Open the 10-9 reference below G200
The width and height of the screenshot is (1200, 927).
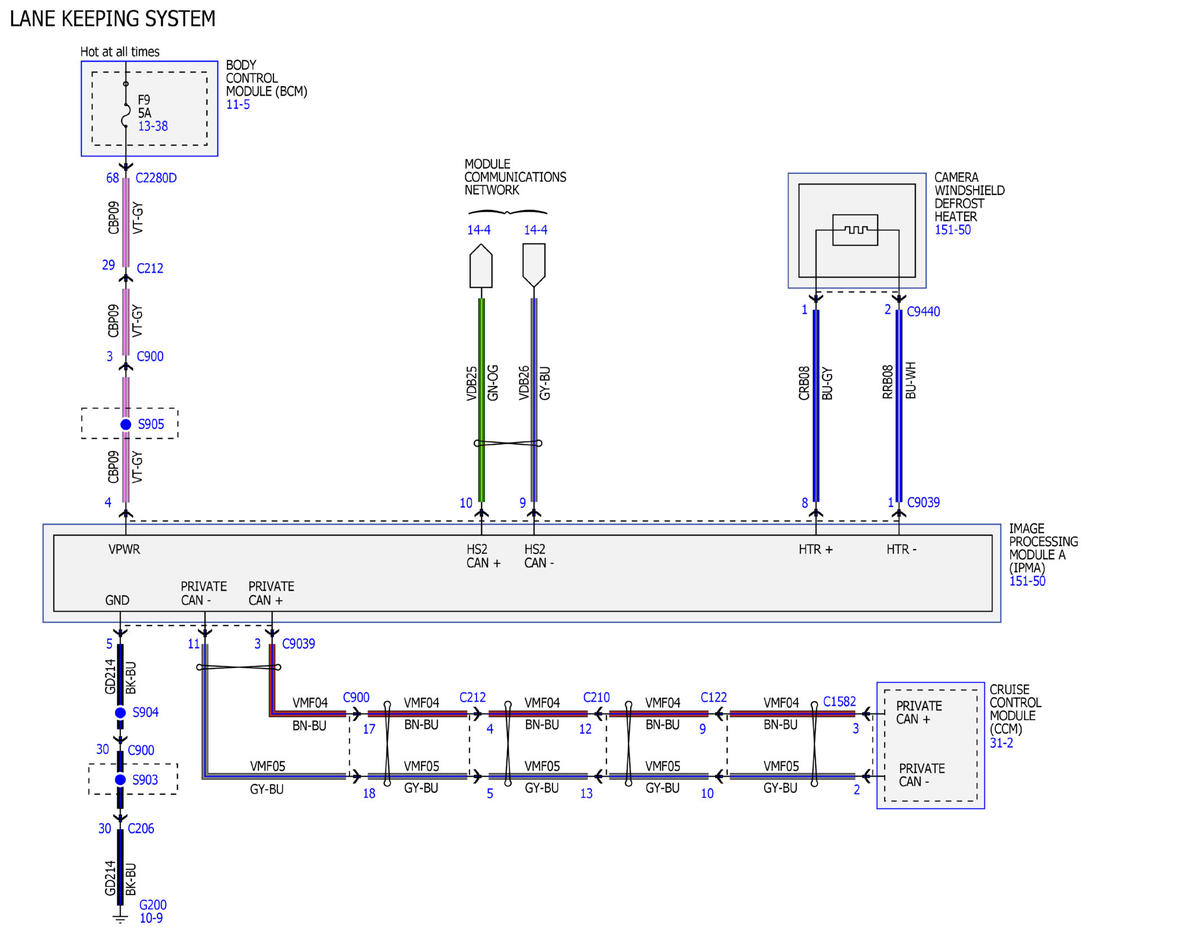(151, 918)
